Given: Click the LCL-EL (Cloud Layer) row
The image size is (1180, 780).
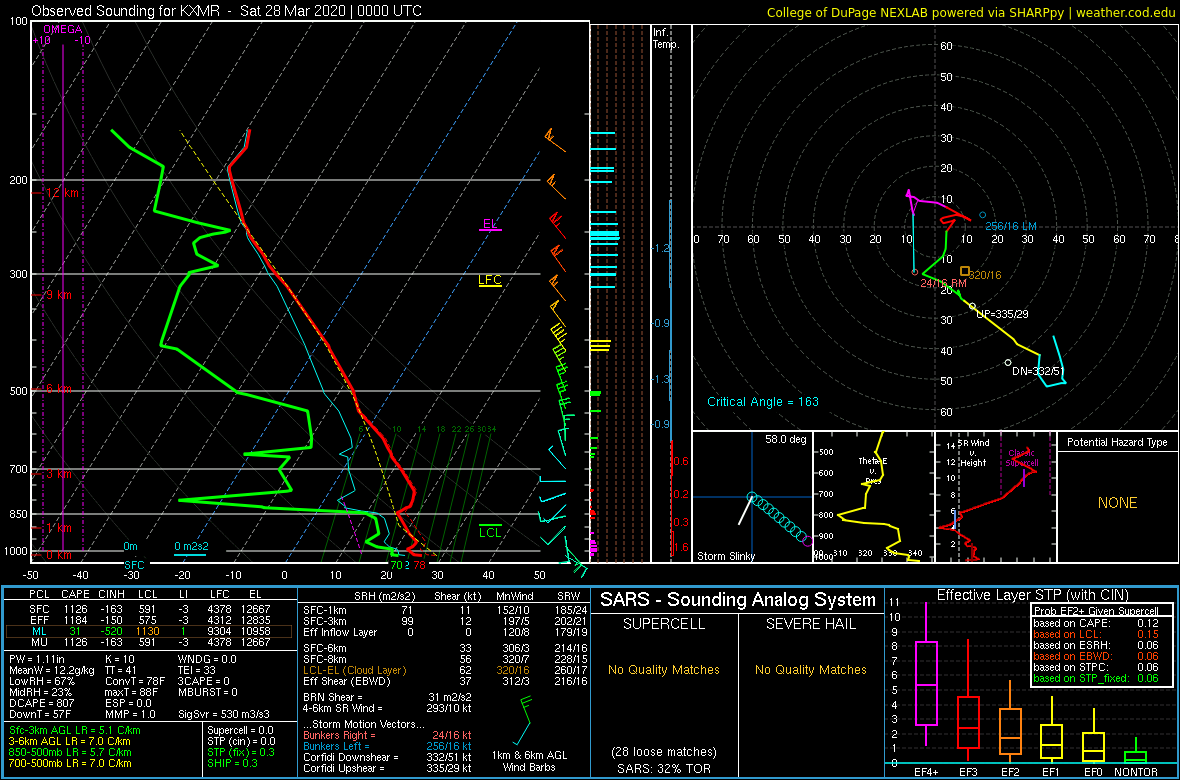Looking at the screenshot, I should click(442, 670).
